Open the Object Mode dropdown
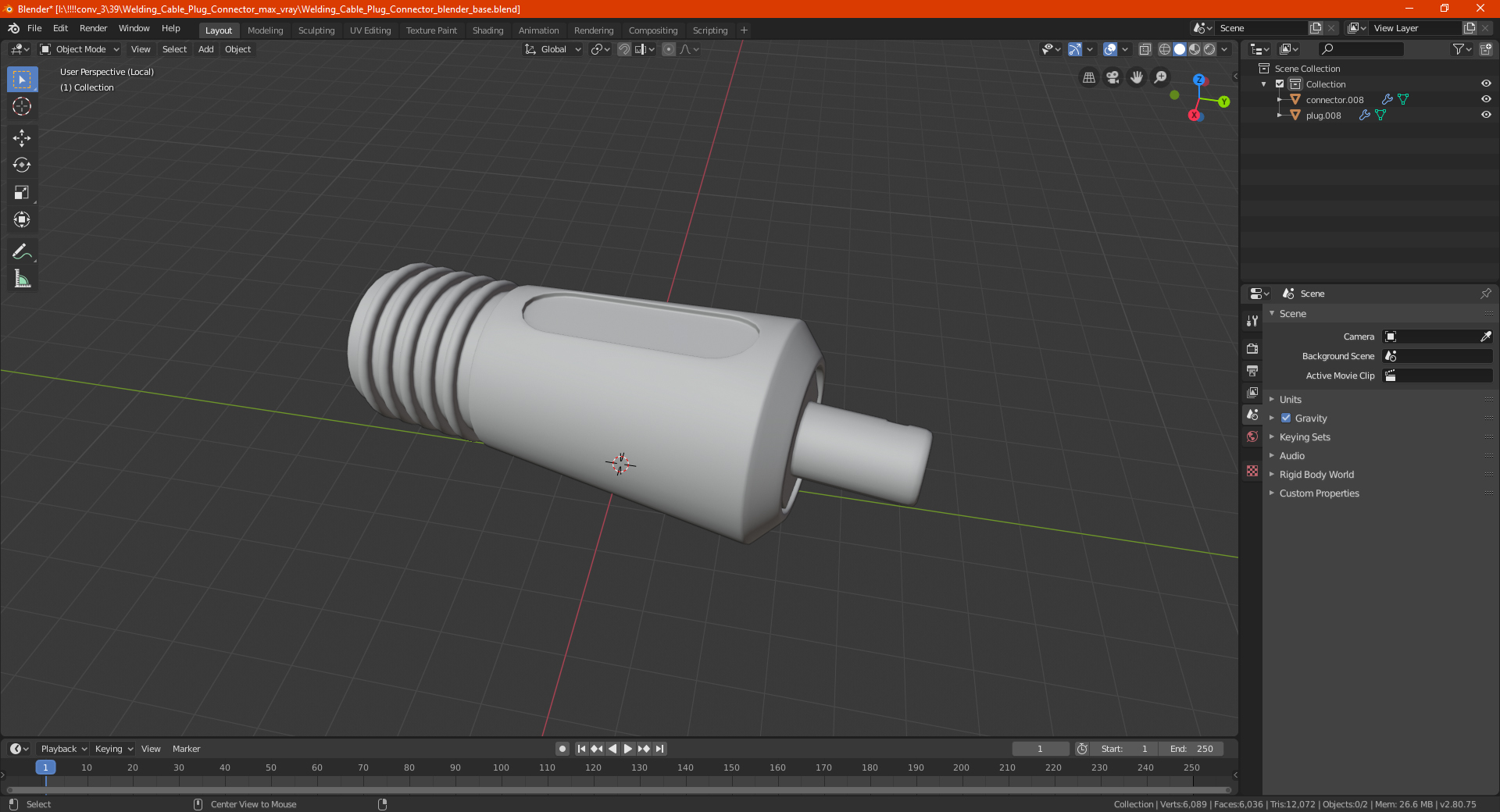Screen dimensions: 1500x812 click(80, 49)
